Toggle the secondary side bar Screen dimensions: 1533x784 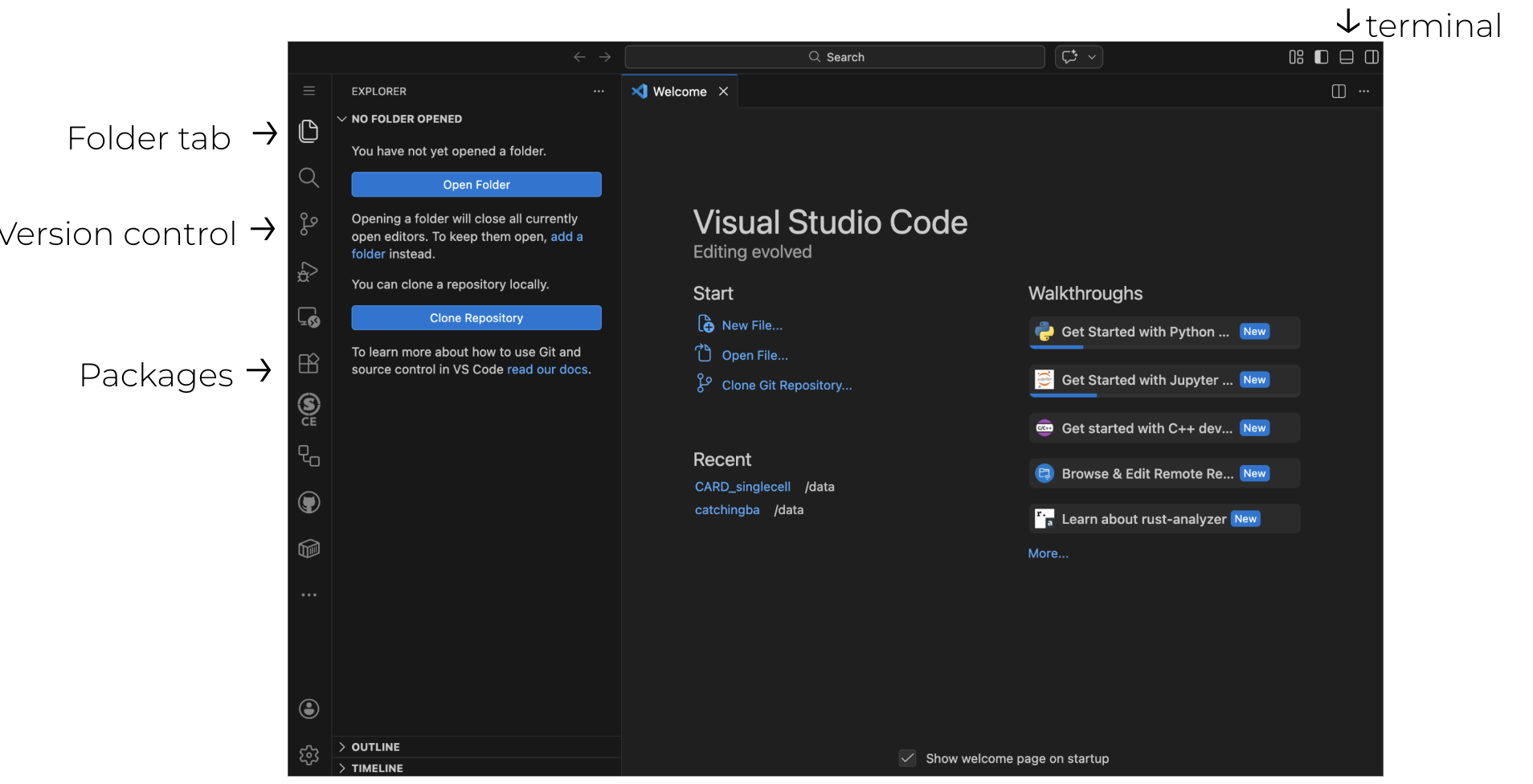(1372, 57)
